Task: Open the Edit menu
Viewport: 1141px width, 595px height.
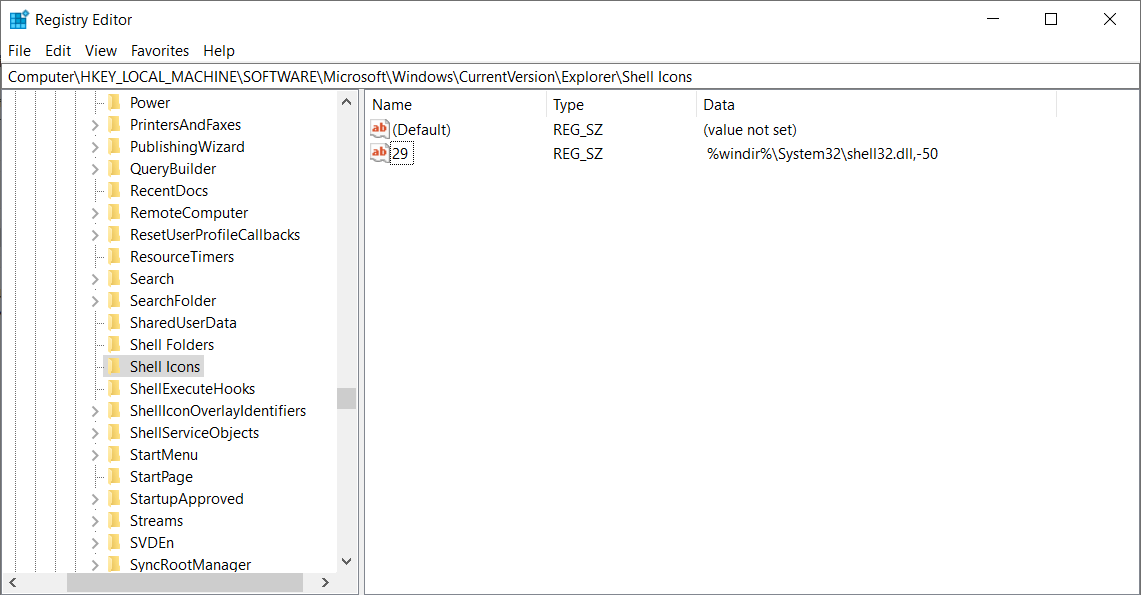Action: point(57,51)
